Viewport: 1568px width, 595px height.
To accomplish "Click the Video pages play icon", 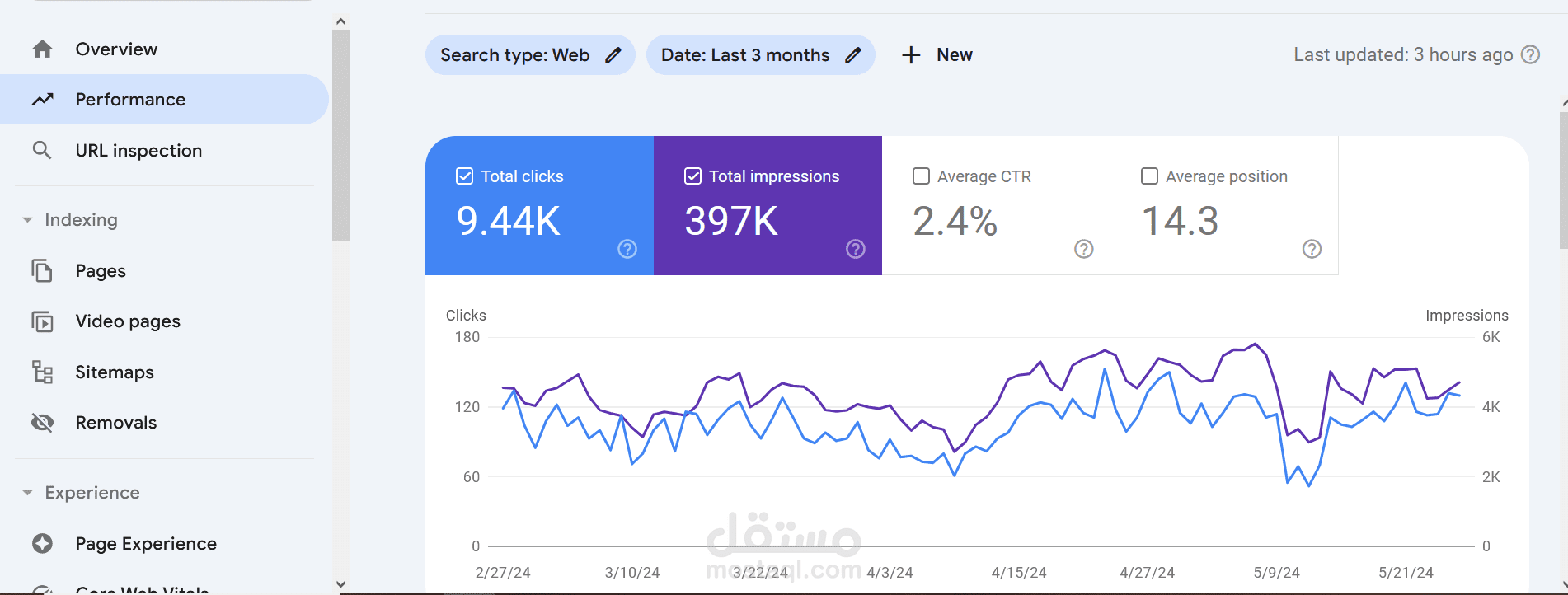I will [42, 321].
